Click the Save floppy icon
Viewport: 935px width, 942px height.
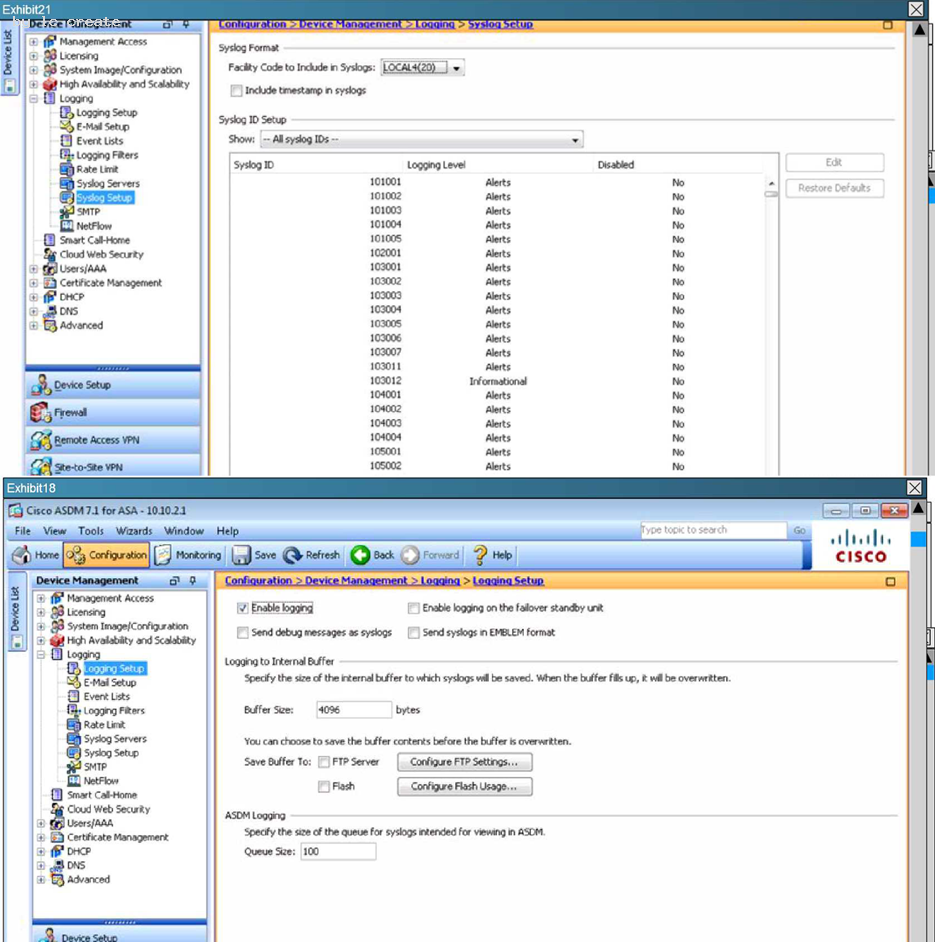[x=242, y=555]
